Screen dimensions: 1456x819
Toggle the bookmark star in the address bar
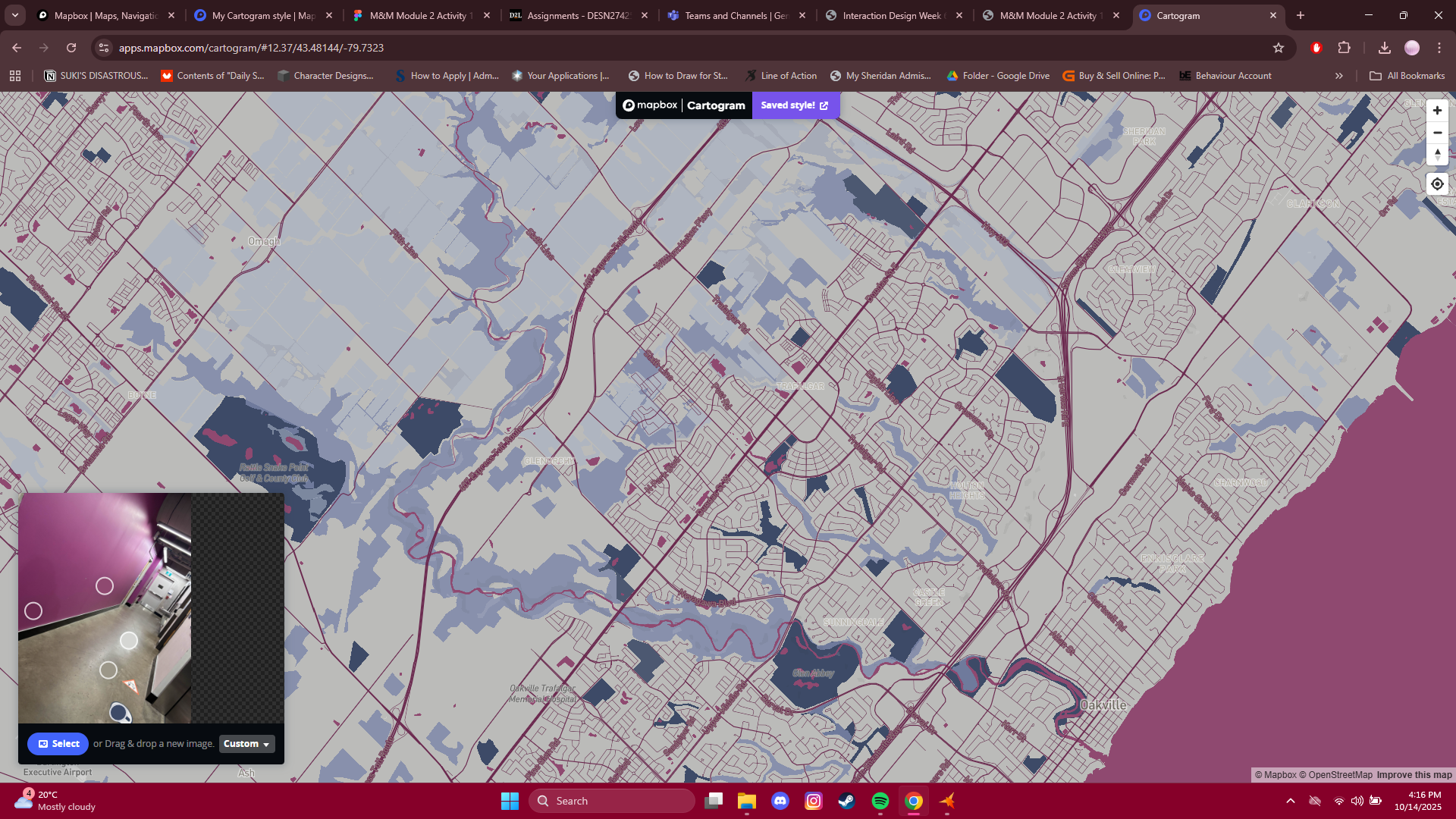coord(1279,47)
